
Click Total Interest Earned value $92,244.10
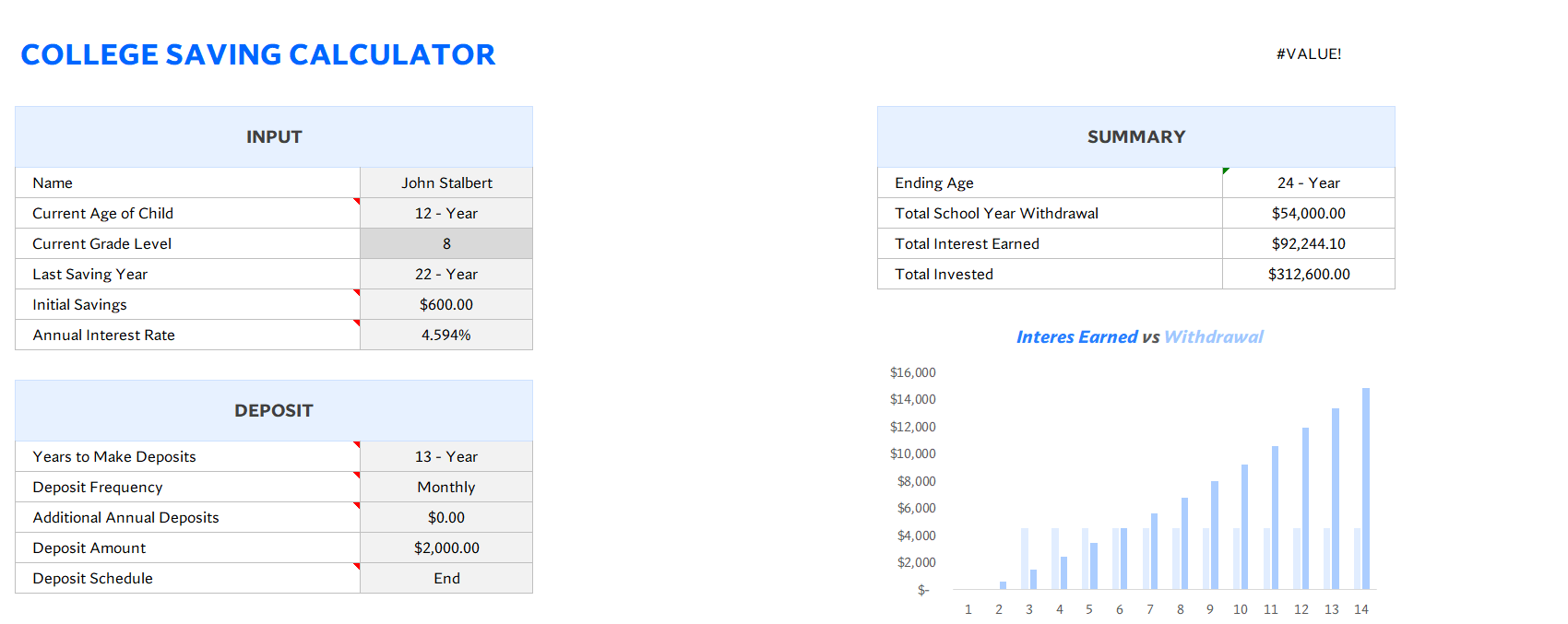pos(1309,243)
